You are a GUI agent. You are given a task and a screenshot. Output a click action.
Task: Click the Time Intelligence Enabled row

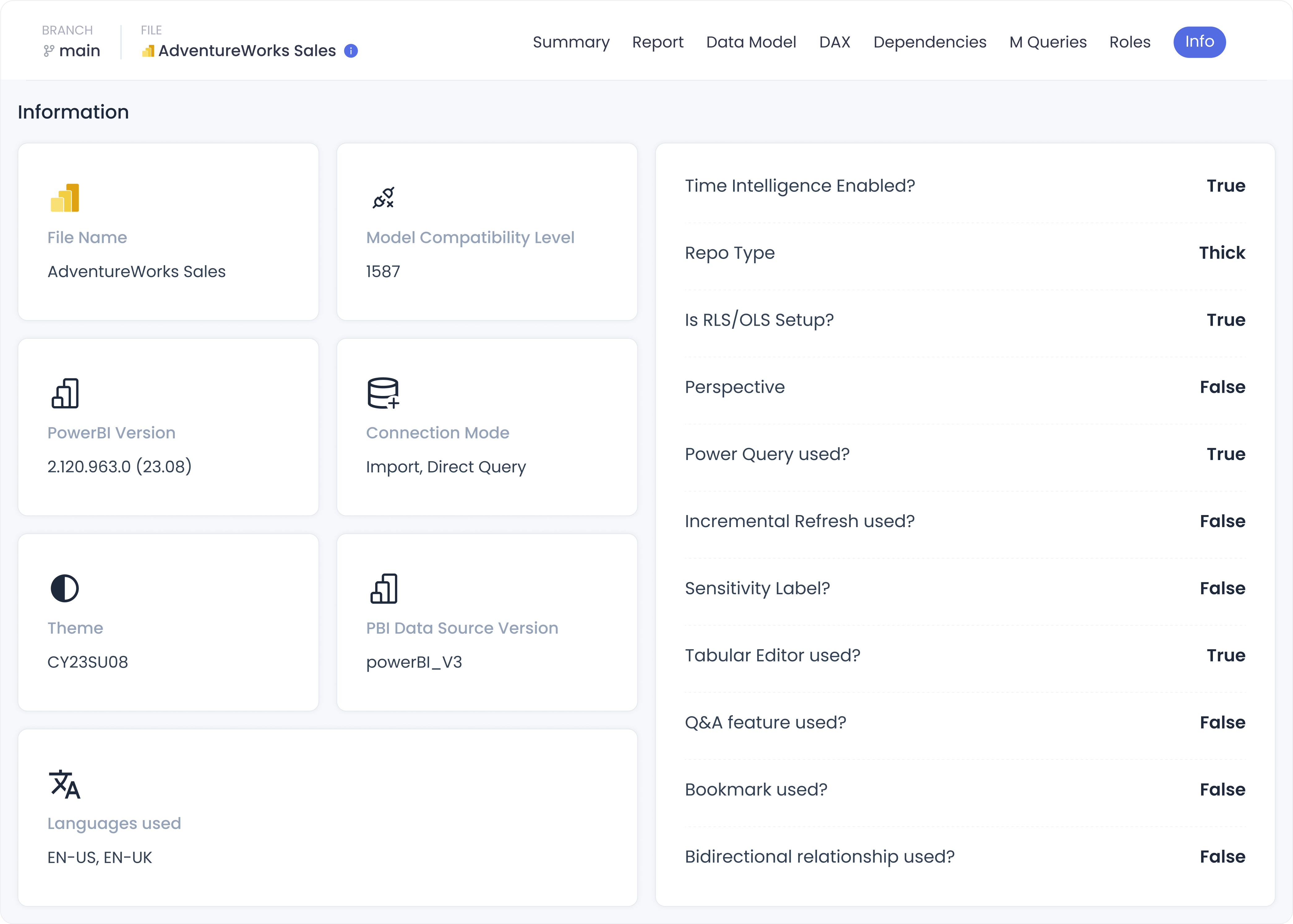799,186
